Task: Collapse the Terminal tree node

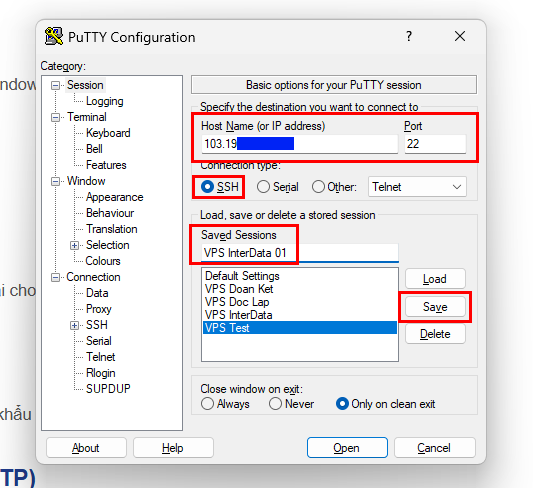Action: 55,118
